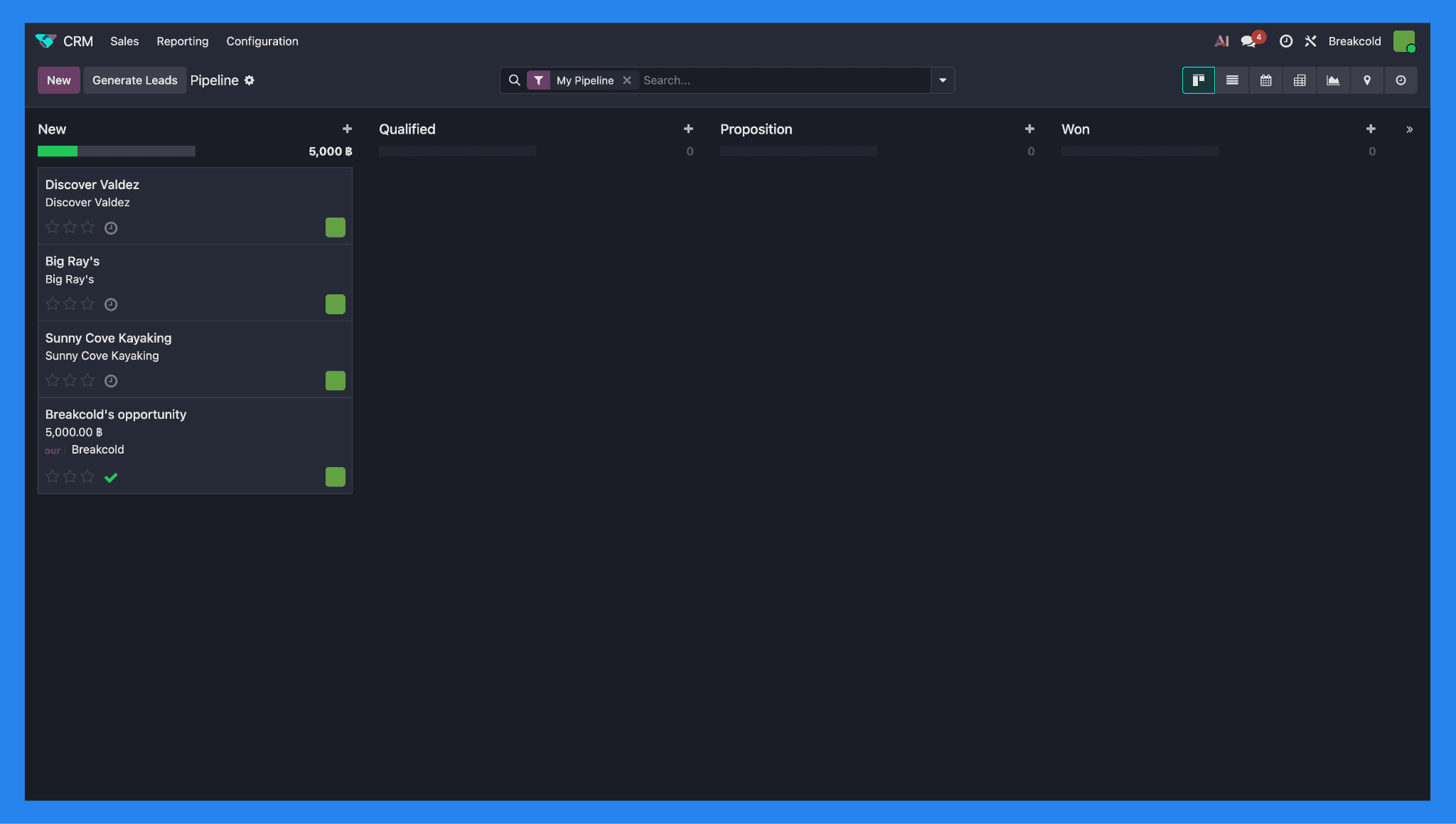Open the Reporting menu
This screenshot has width=1456, height=824.
[x=183, y=41]
